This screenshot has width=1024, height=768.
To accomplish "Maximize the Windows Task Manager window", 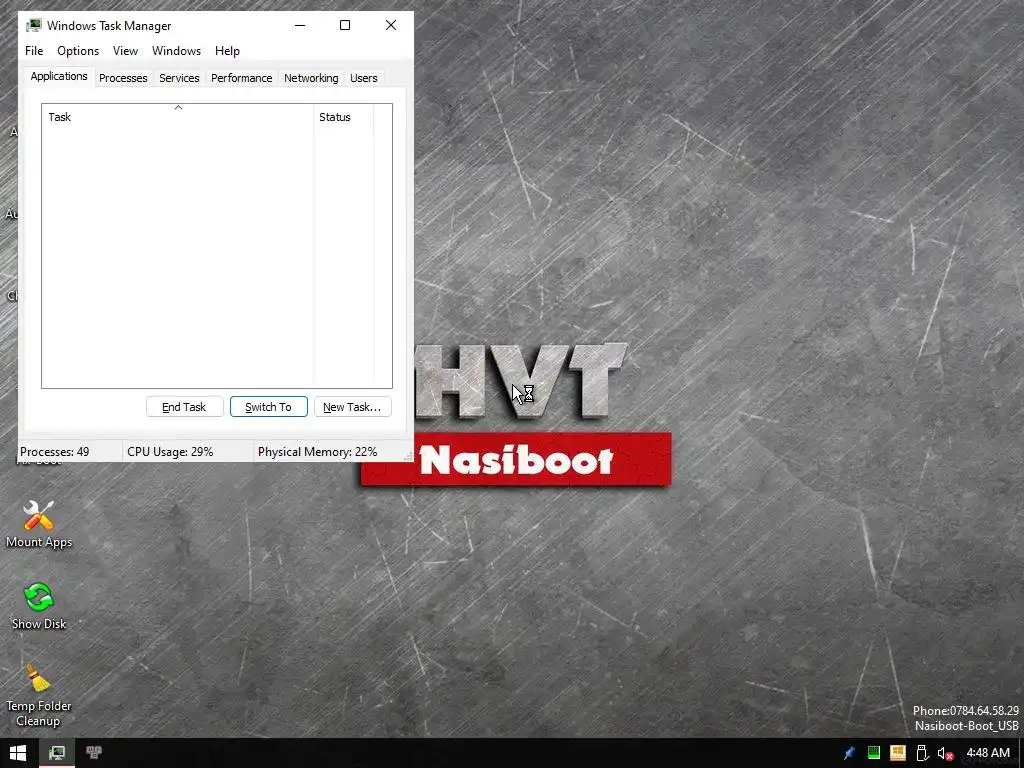I will click(345, 25).
